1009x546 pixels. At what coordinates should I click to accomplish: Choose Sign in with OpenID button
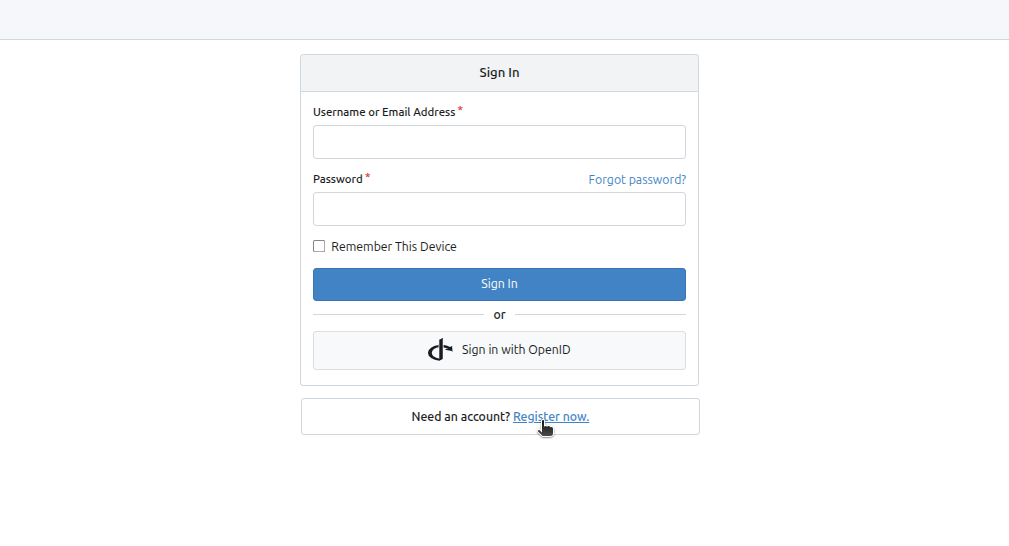pyautogui.click(x=499, y=350)
